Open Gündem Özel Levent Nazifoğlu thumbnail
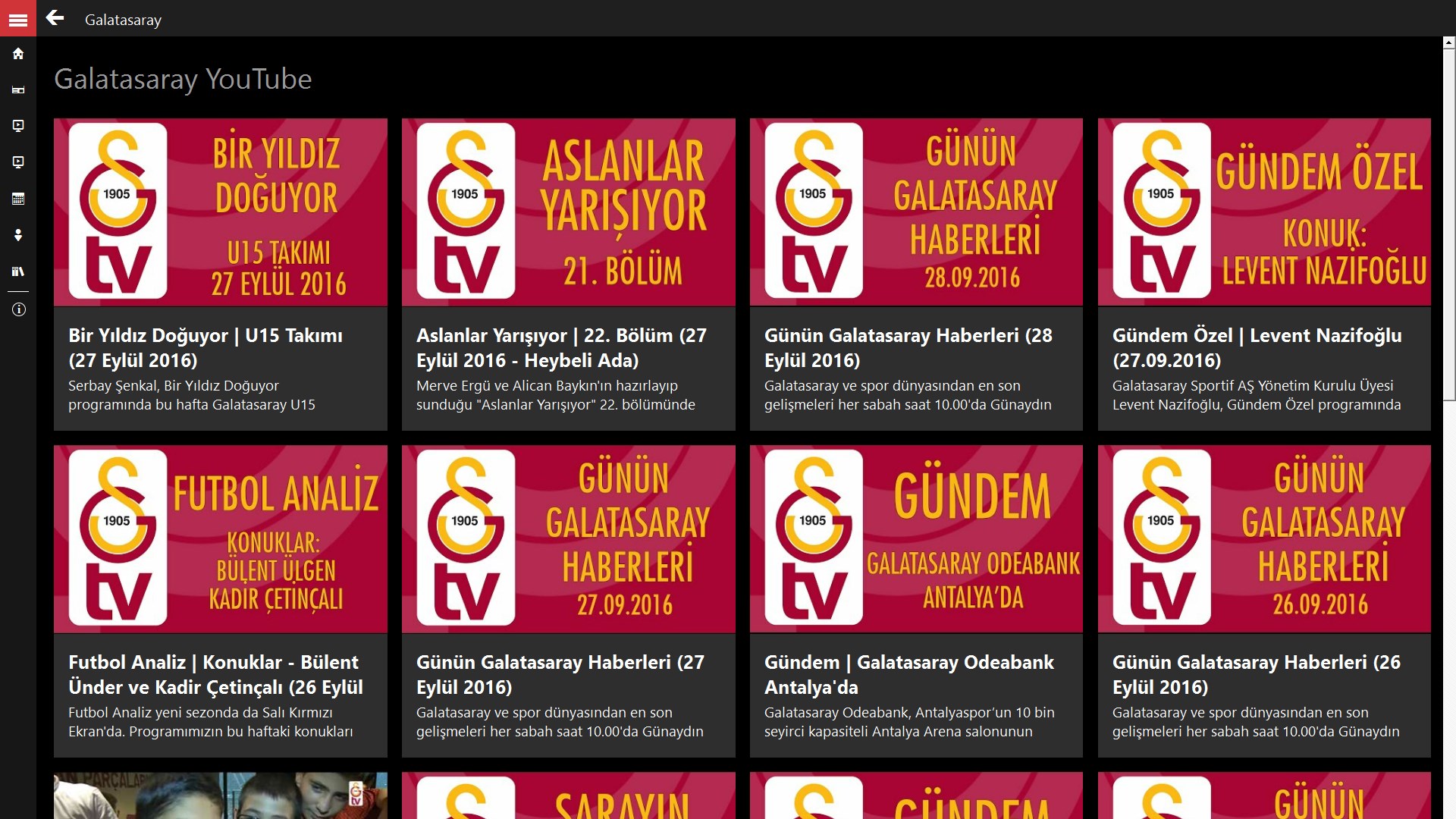Image resolution: width=1456 pixels, height=819 pixels. coord(1264,212)
